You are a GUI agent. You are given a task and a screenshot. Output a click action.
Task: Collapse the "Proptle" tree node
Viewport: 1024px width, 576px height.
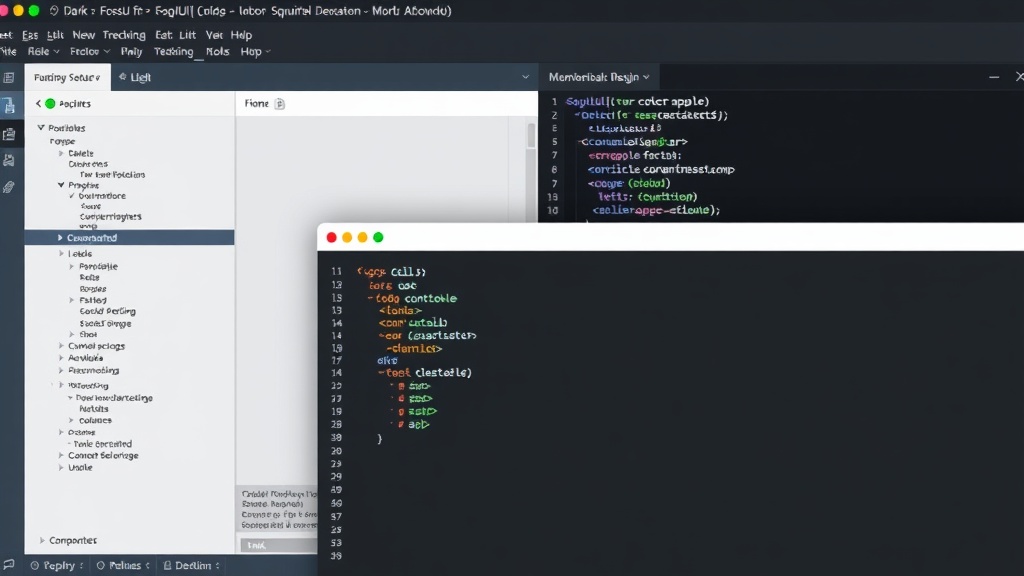61,185
